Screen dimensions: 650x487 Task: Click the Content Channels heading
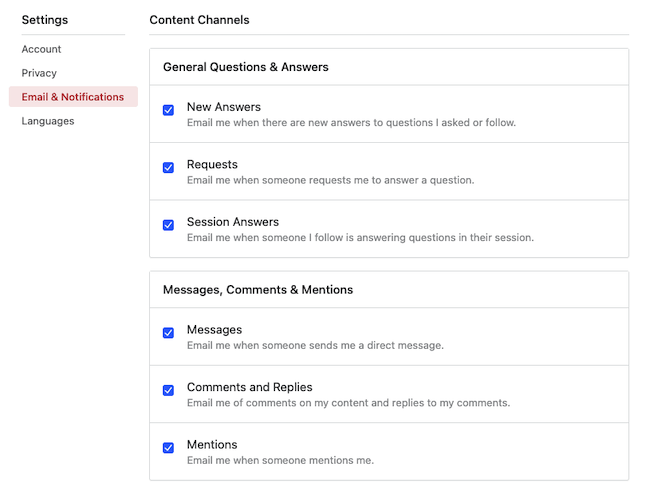coord(199,20)
